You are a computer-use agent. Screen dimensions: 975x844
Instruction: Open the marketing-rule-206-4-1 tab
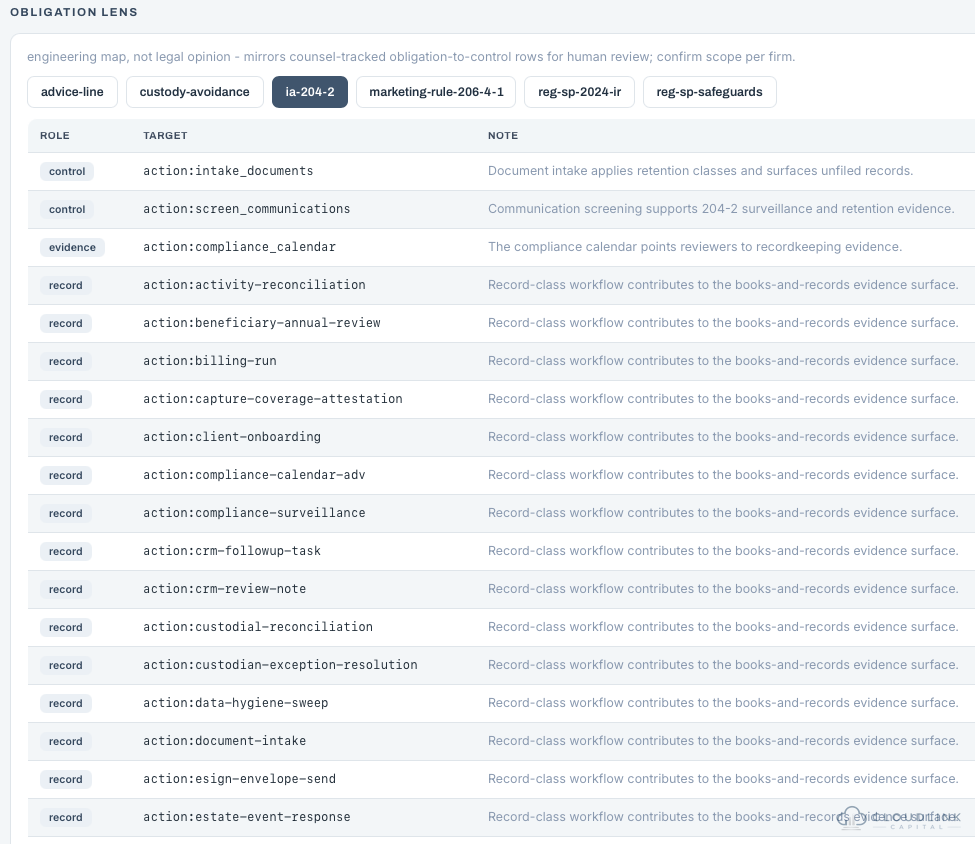437,92
